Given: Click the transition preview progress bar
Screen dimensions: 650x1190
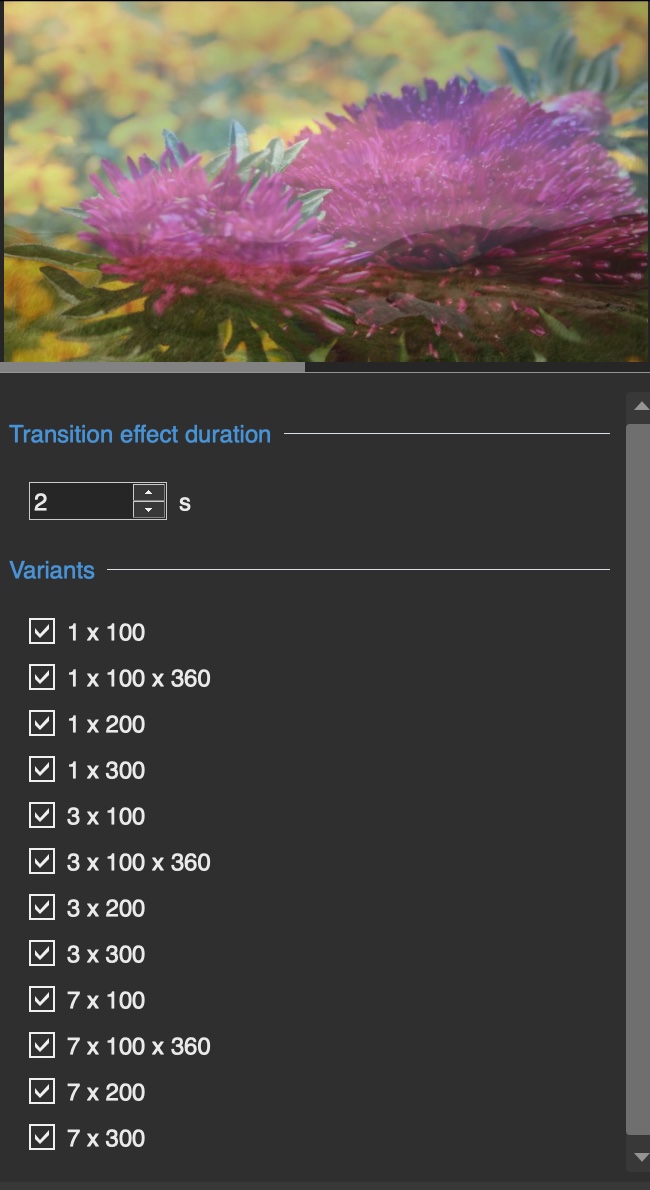Looking at the screenshot, I should pos(325,367).
